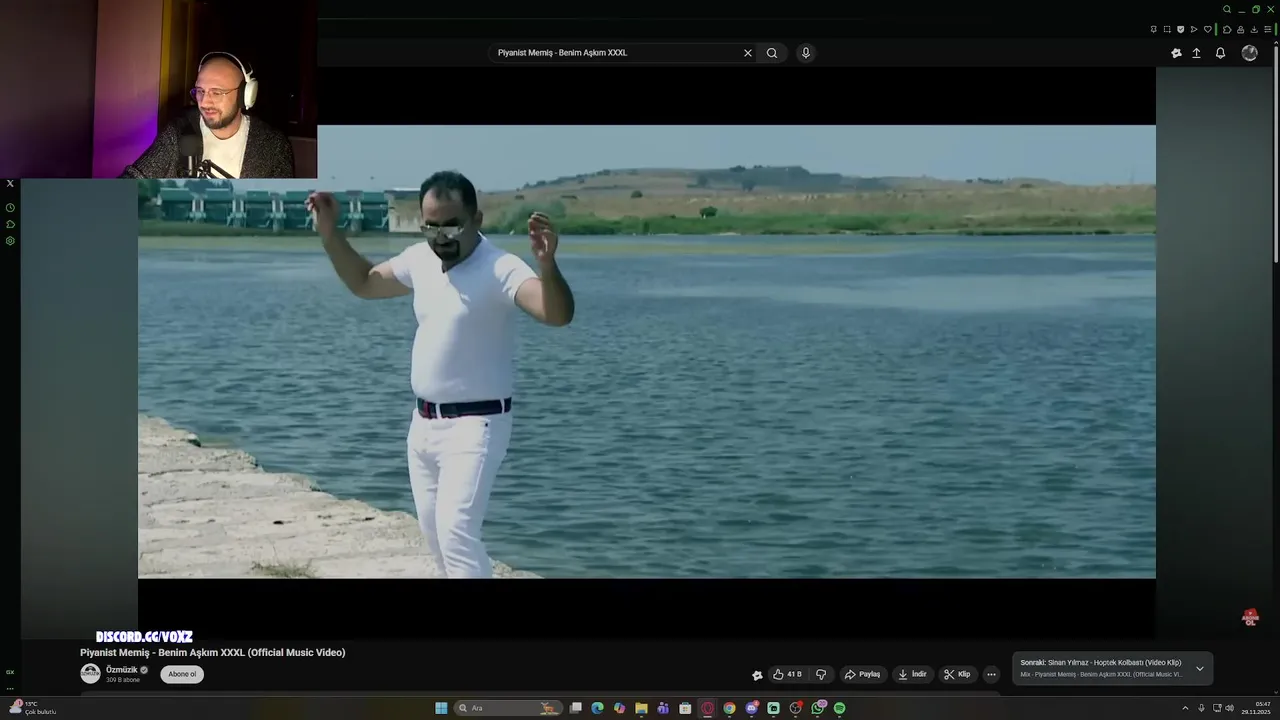Screen dimensions: 1280x720
Task: Open the clock and date 05:47
Action: pyautogui.click(x=1255, y=708)
